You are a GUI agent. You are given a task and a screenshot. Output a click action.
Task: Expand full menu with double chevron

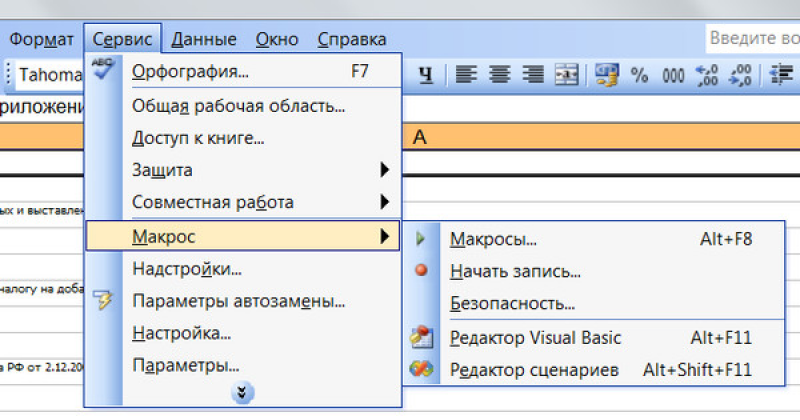click(x=242, y=393)
